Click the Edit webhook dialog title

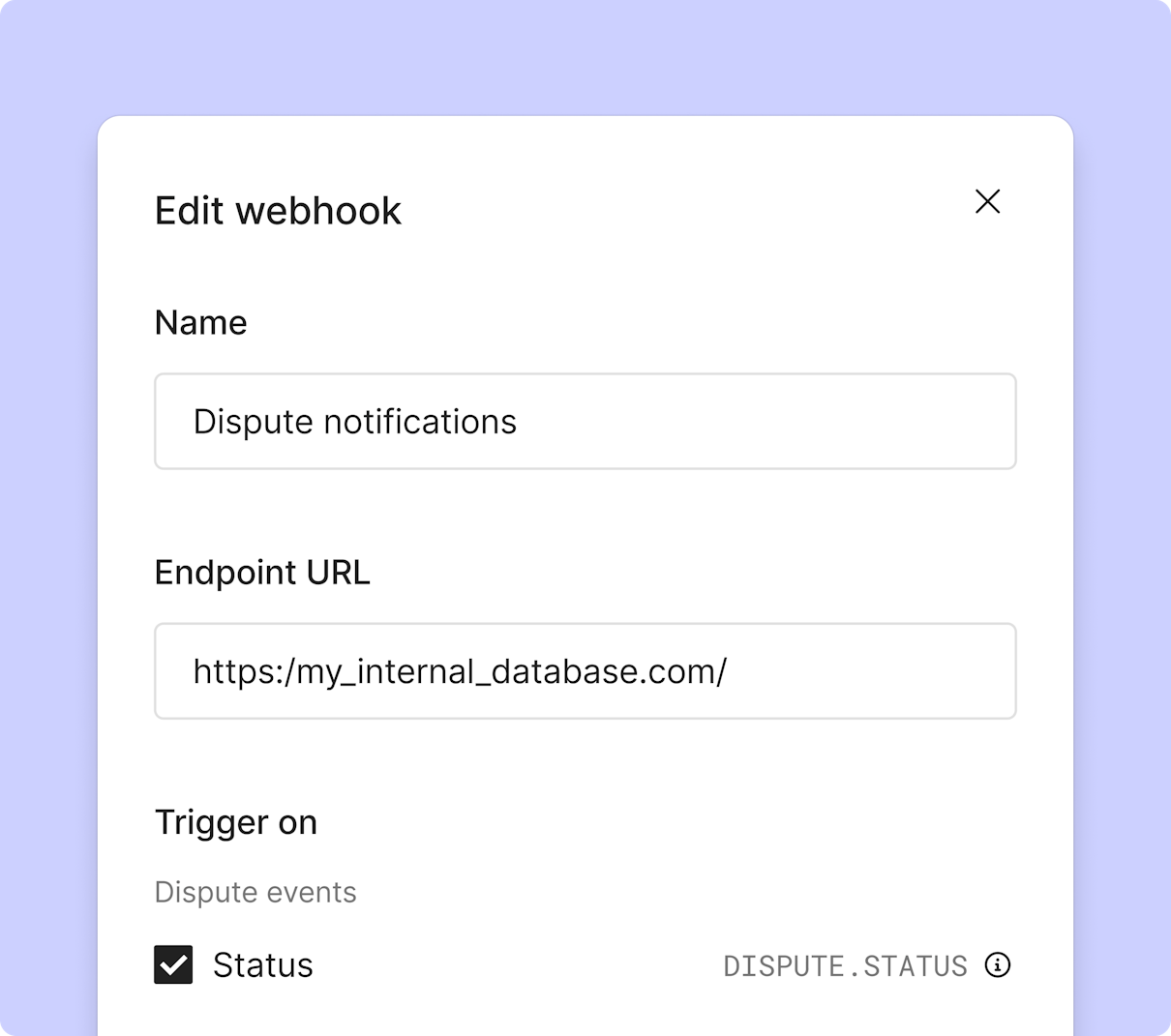pyautogui.click(x=278, y=211)
